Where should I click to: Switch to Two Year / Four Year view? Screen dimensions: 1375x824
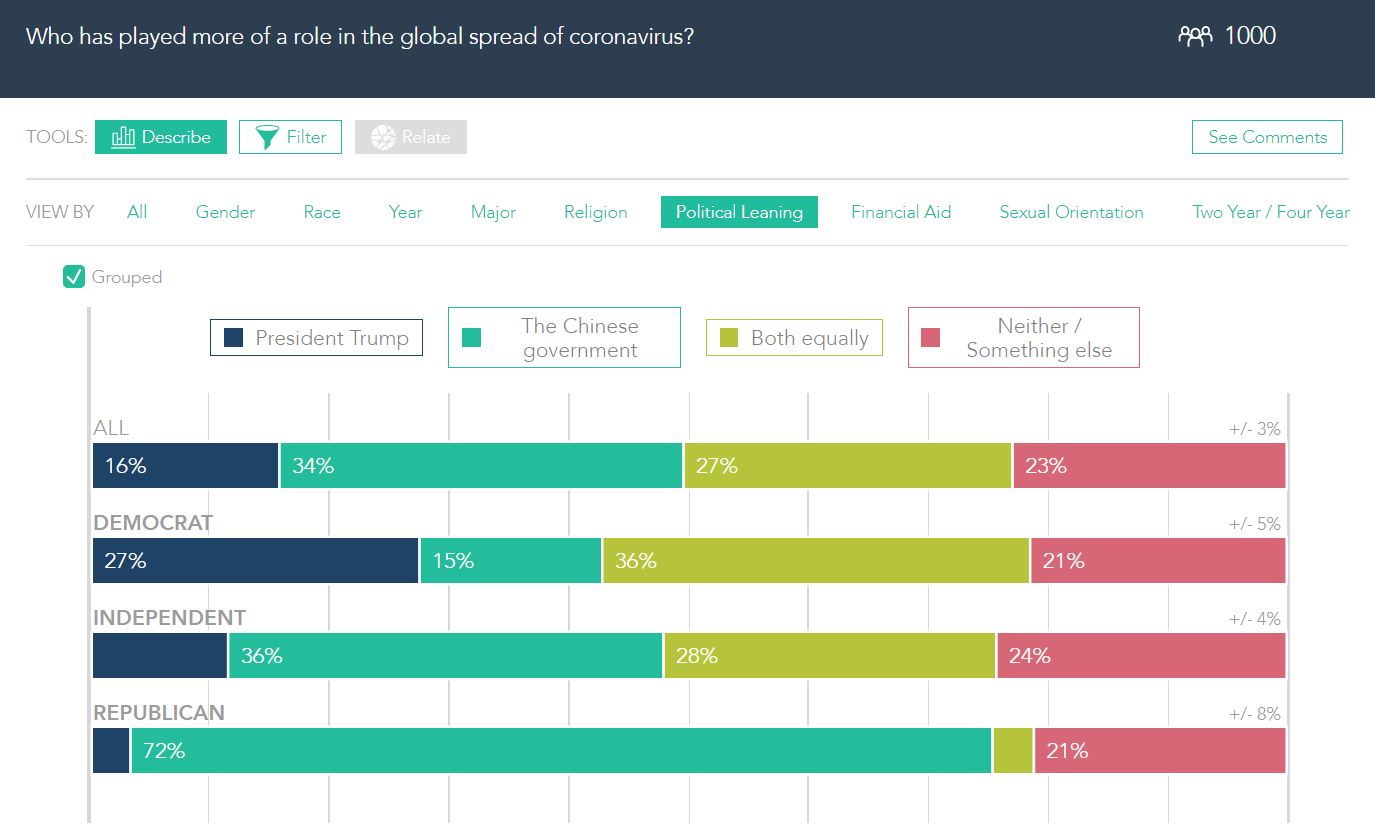tap(1270, 212)
